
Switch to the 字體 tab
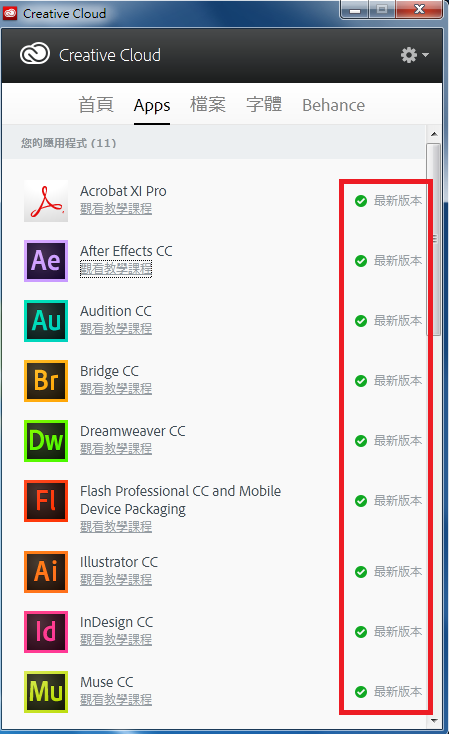pyautogui.click(x=264, y=105)
